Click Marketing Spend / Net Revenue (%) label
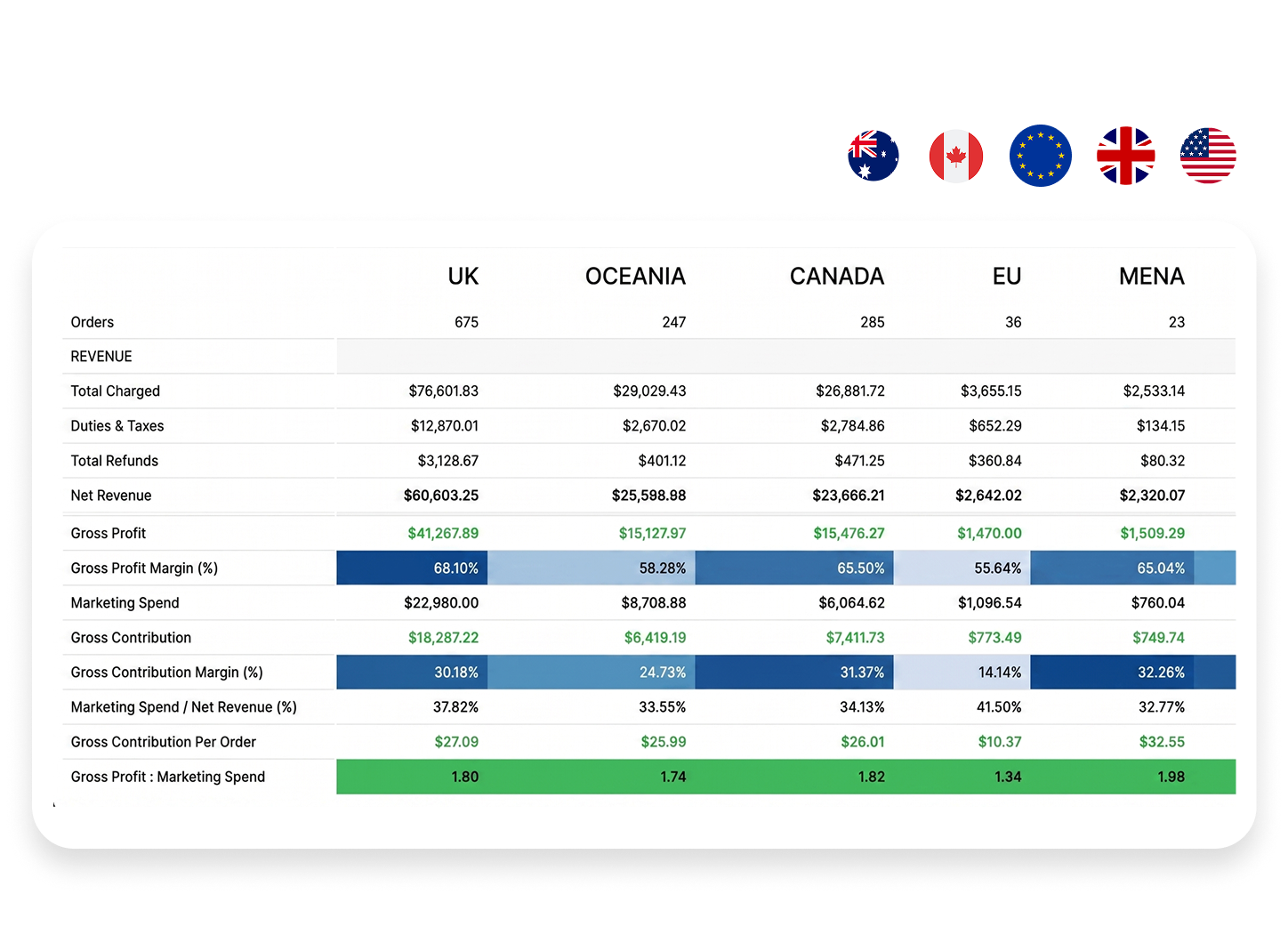Image resolution: width=1288 pixels, height=943 pixels. [184, 707]
